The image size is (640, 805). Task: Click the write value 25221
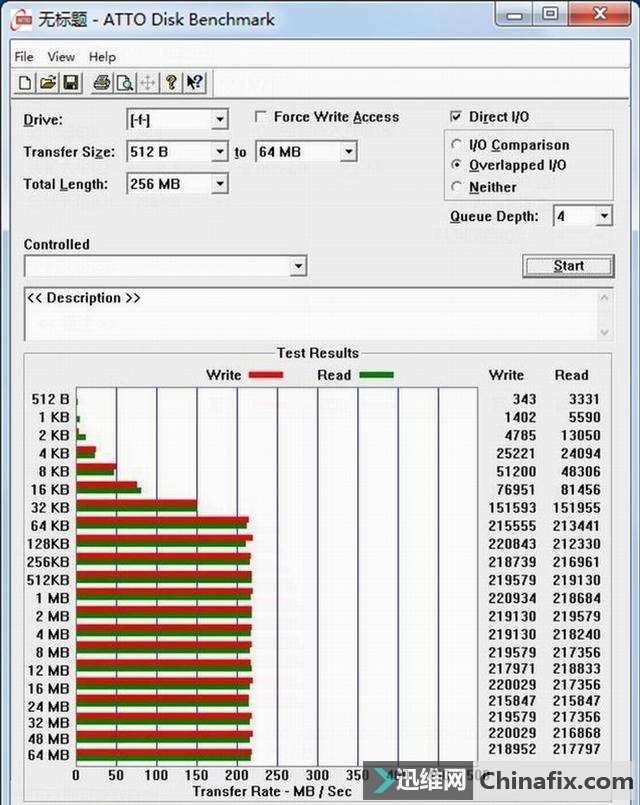click(516, 453)
